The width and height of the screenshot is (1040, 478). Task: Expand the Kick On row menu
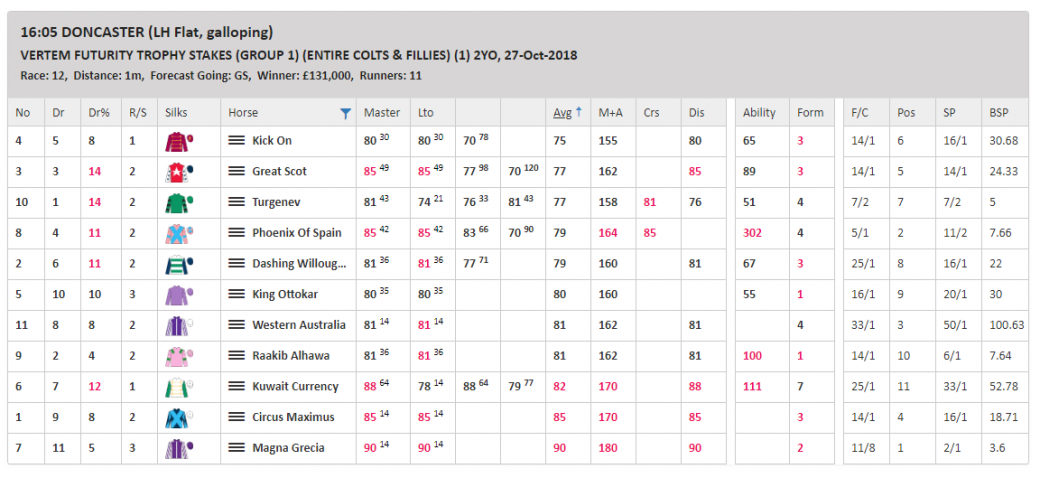pyautogui.click(x=236, y=141)
